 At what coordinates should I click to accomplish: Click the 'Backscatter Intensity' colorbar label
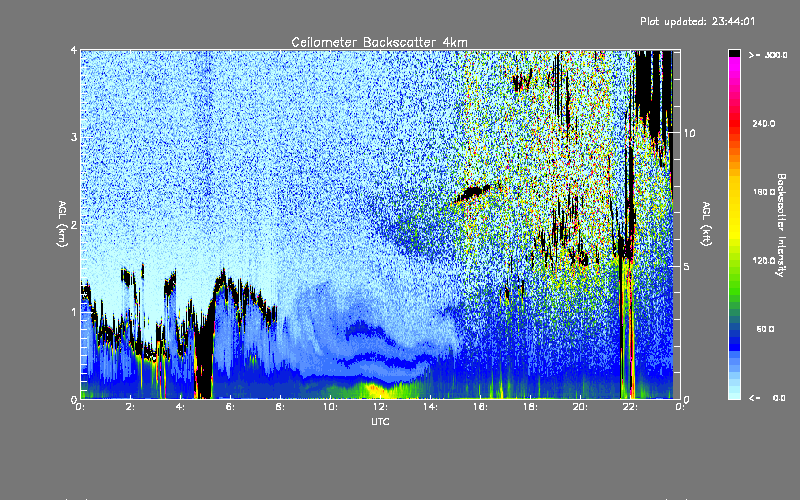pos(781,225)
